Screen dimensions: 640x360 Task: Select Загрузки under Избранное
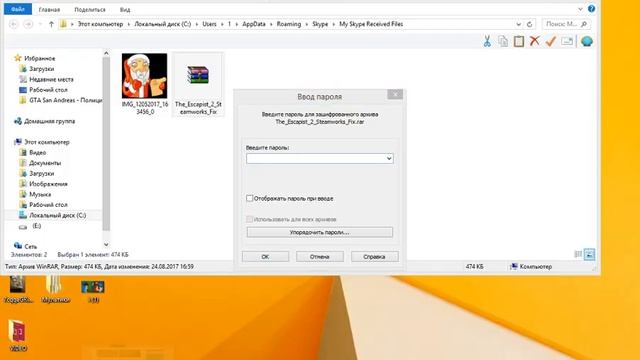tap(41, 69)
